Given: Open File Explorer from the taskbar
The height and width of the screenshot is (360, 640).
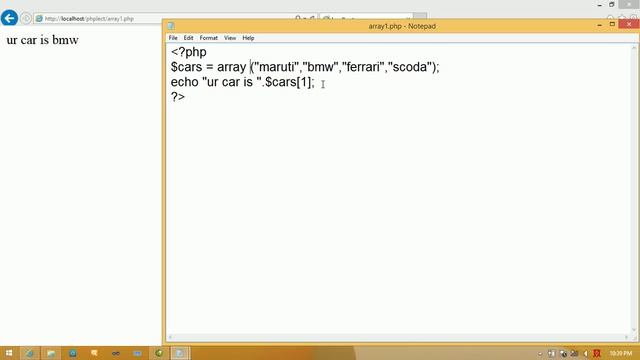Looking at the screenshot, I should (x=51, y=353).
